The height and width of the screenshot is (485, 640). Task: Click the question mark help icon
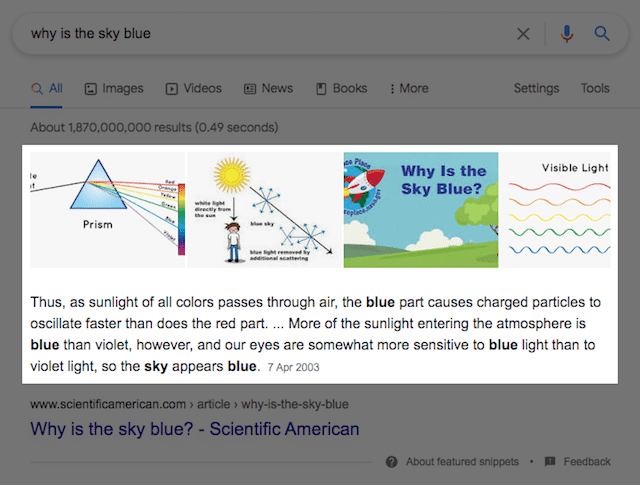(392, 462)
